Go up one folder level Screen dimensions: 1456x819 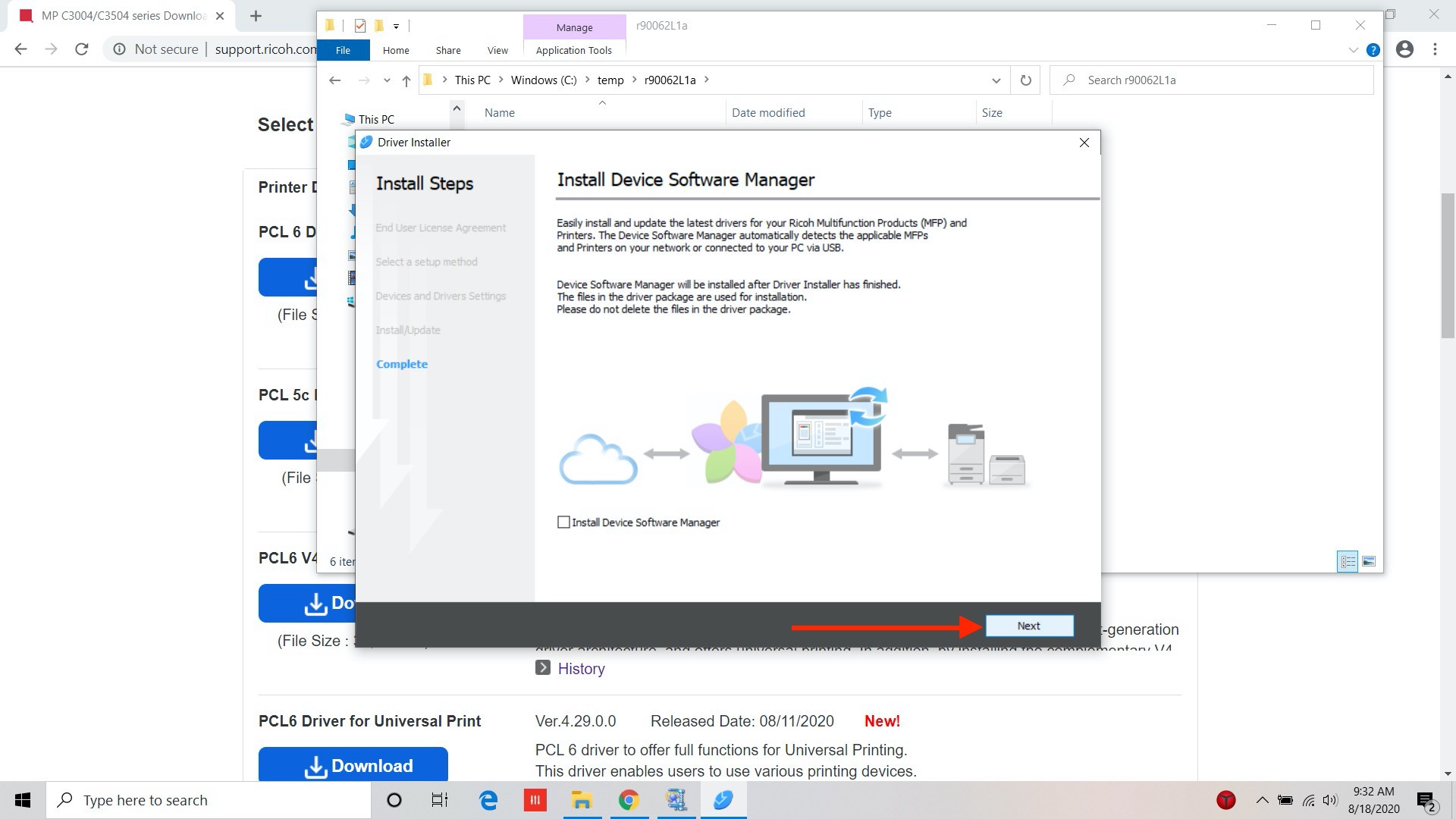[x=406, y=80]
